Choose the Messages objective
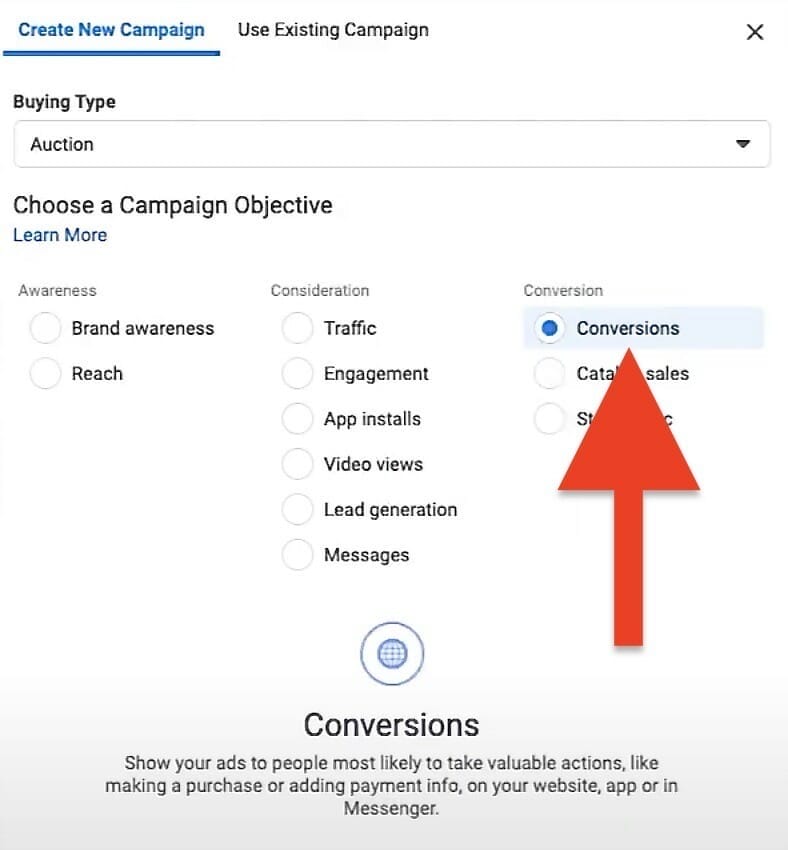The width and height of the screenshot is (788, 850). point(298,554)
